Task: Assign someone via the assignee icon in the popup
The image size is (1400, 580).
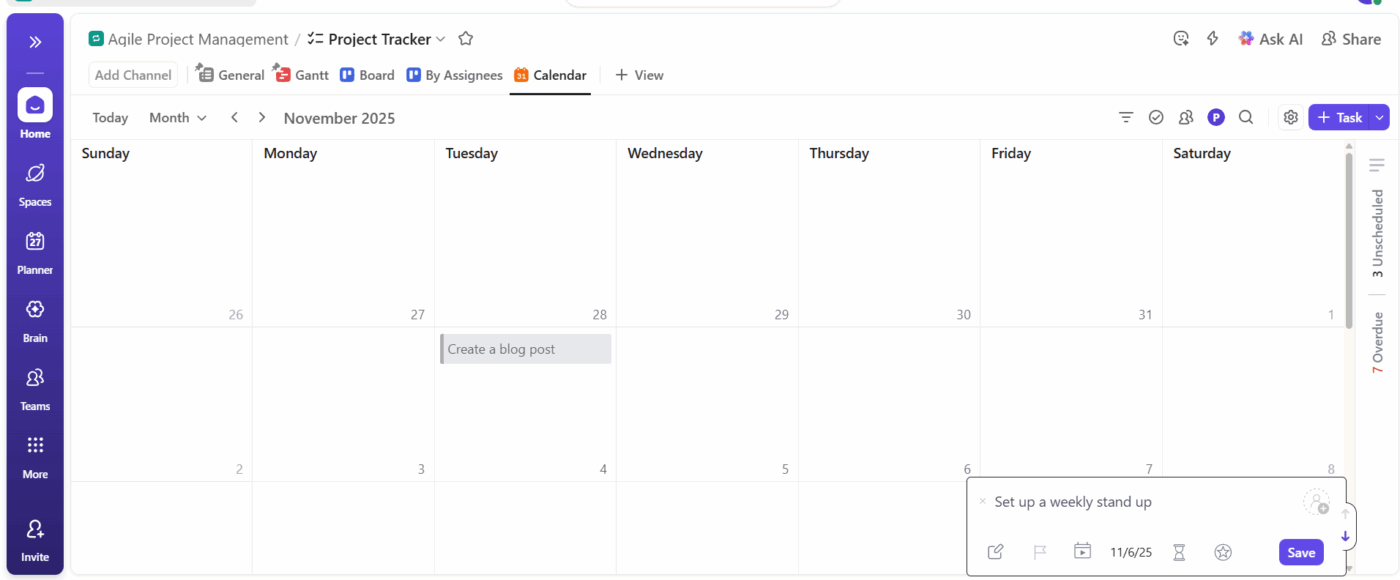Action: point(1316,502)
